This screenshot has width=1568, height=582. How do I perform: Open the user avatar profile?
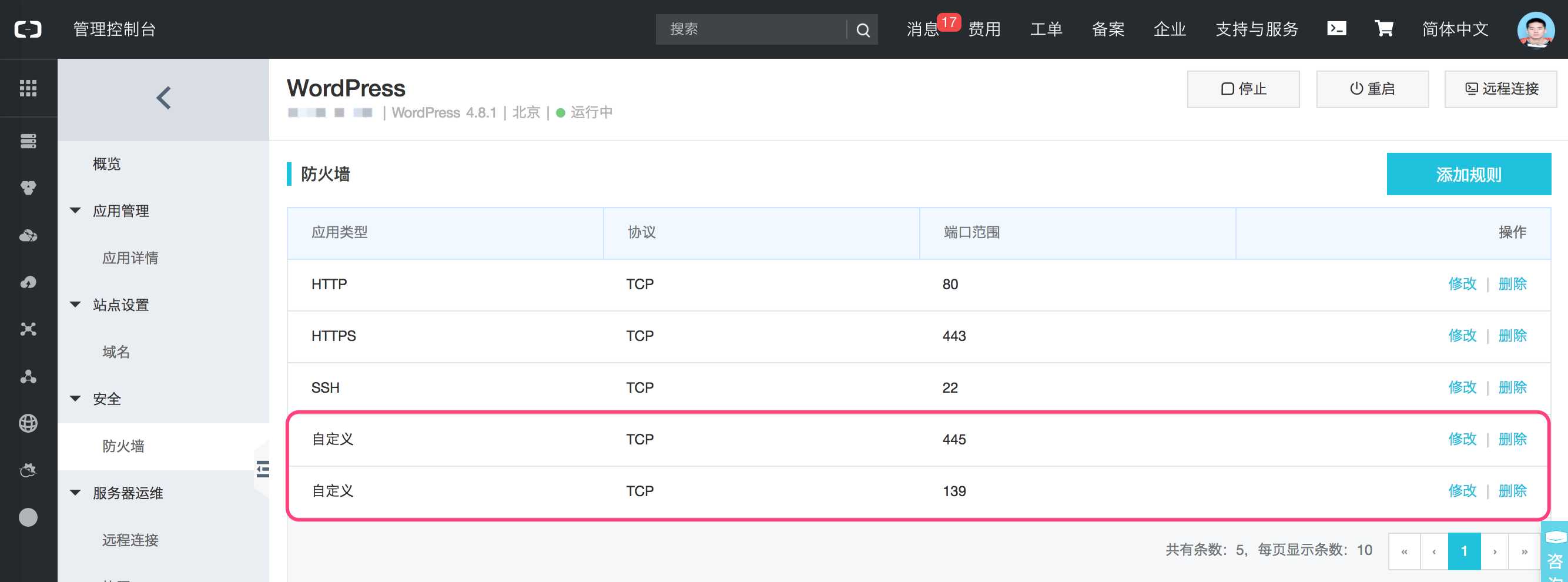click(1536, 29)
